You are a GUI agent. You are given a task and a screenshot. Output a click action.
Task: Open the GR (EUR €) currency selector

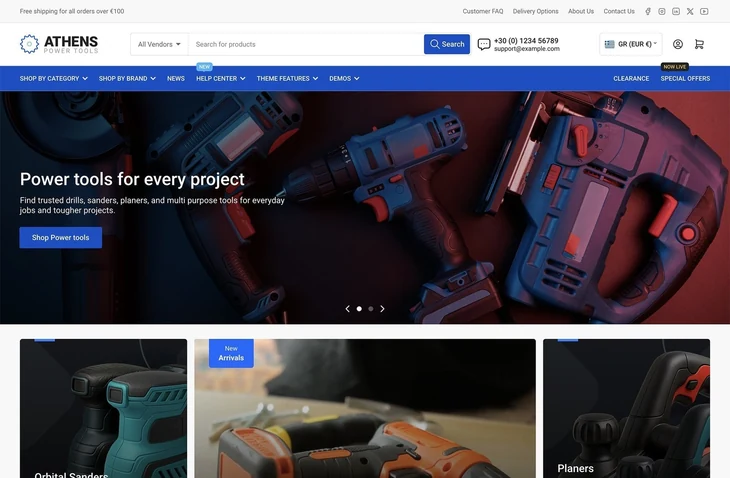[x=631, y=44]
